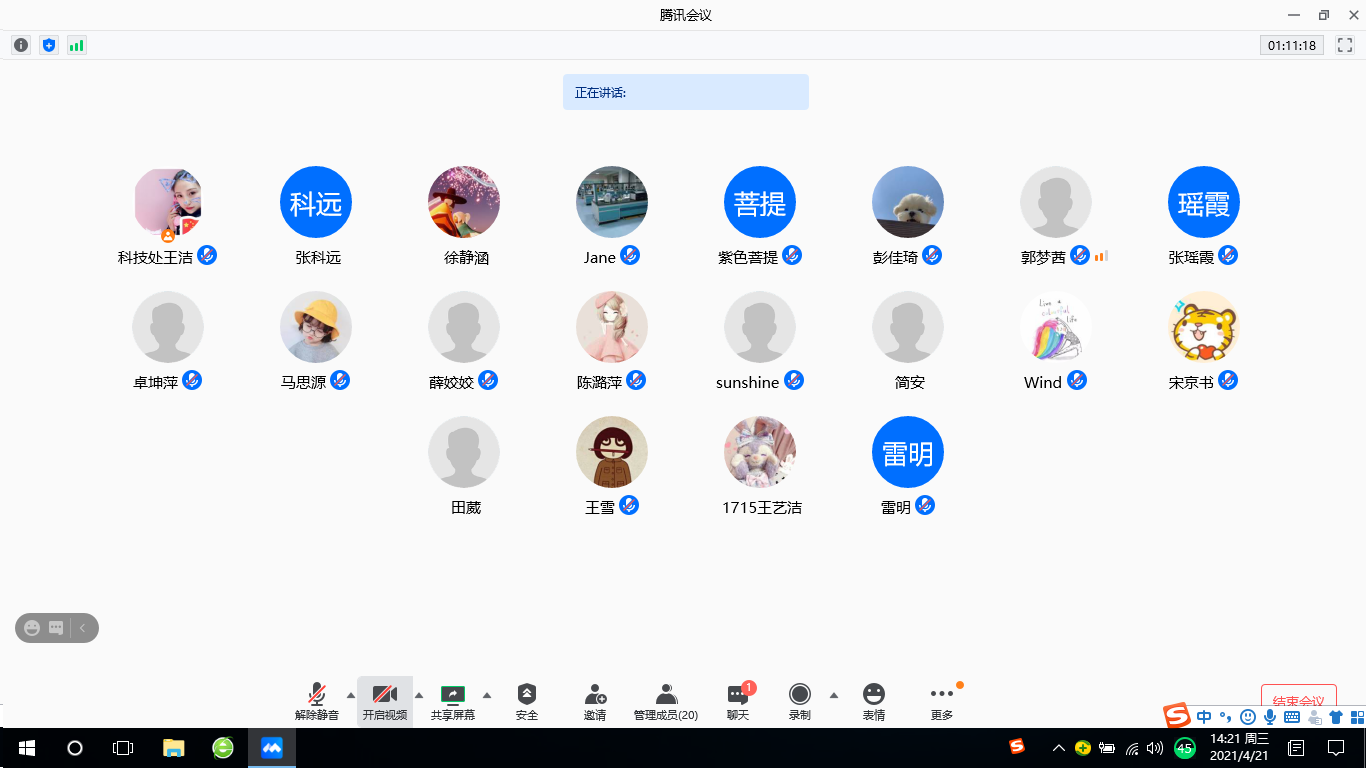Open the meeting info icon

[x=21, y=45]
